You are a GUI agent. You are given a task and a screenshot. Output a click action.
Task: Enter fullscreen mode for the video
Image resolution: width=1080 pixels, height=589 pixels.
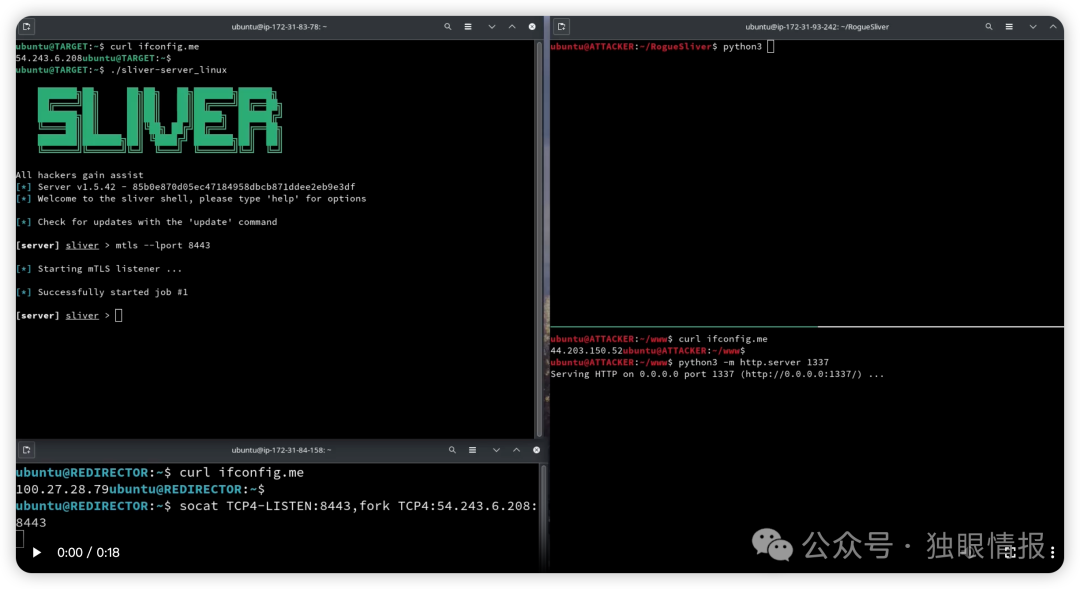coord(1010,552)
